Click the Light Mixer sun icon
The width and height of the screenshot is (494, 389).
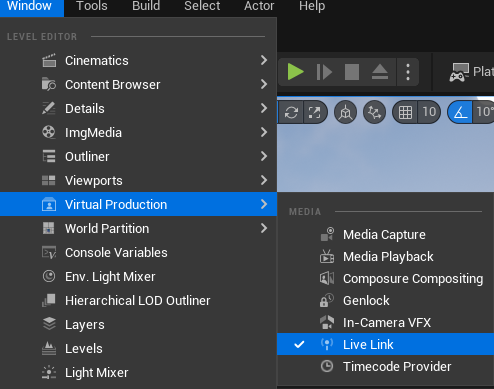(x=49, y=372)
